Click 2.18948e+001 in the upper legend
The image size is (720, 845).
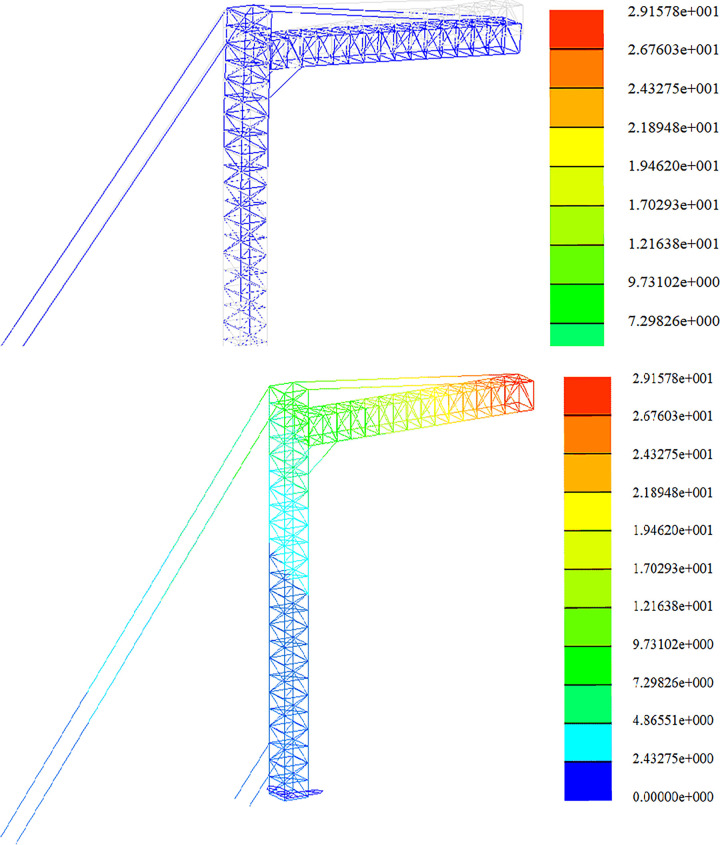(673, 128)
